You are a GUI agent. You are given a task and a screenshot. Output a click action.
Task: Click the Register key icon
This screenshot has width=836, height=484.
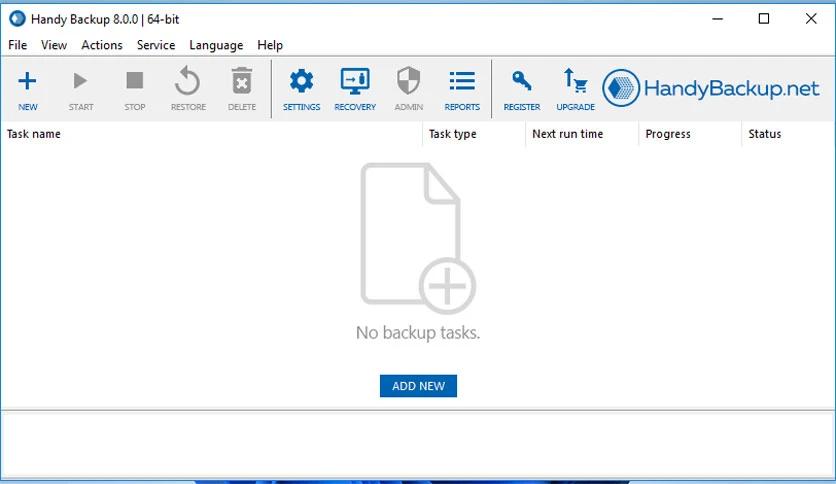coord(522,81)
